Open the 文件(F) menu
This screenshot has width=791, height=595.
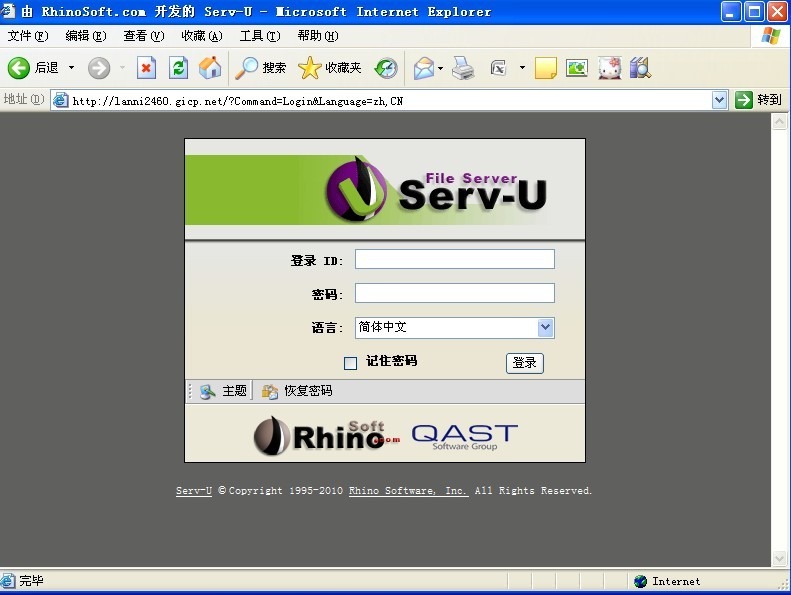(x=28, y=36)
